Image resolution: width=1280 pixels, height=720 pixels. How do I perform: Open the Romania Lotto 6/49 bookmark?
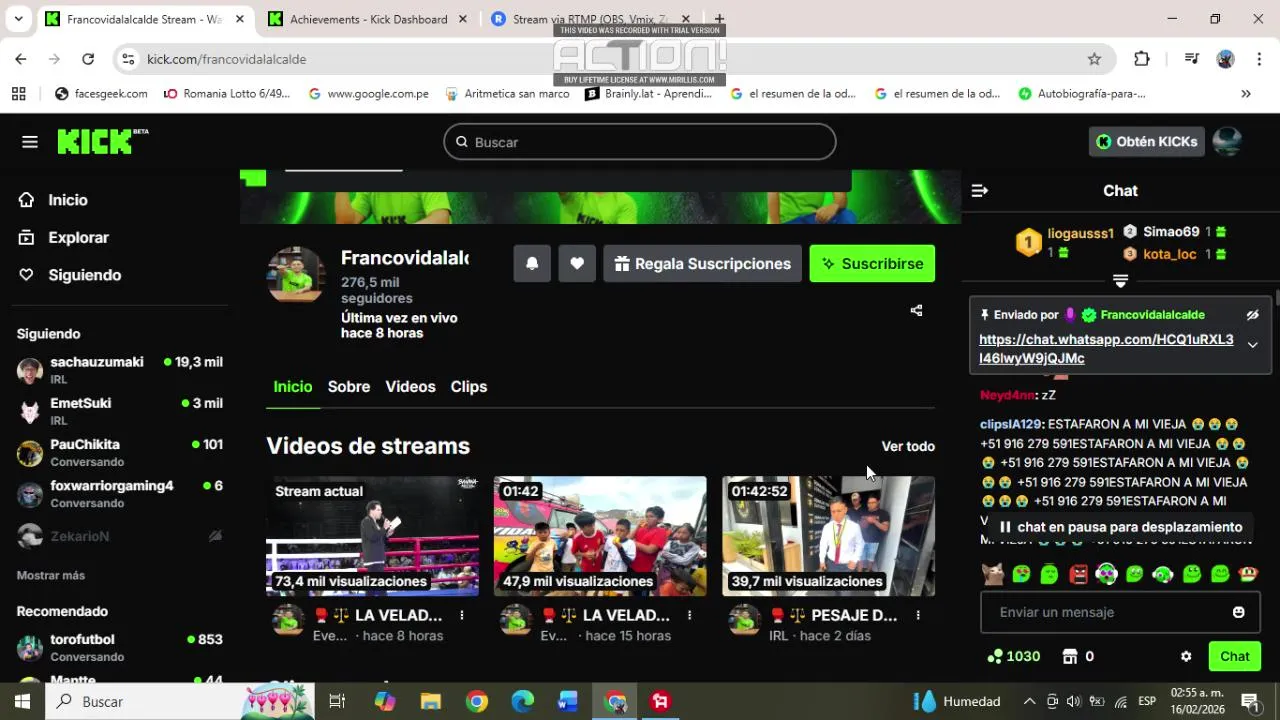[227, 93]
